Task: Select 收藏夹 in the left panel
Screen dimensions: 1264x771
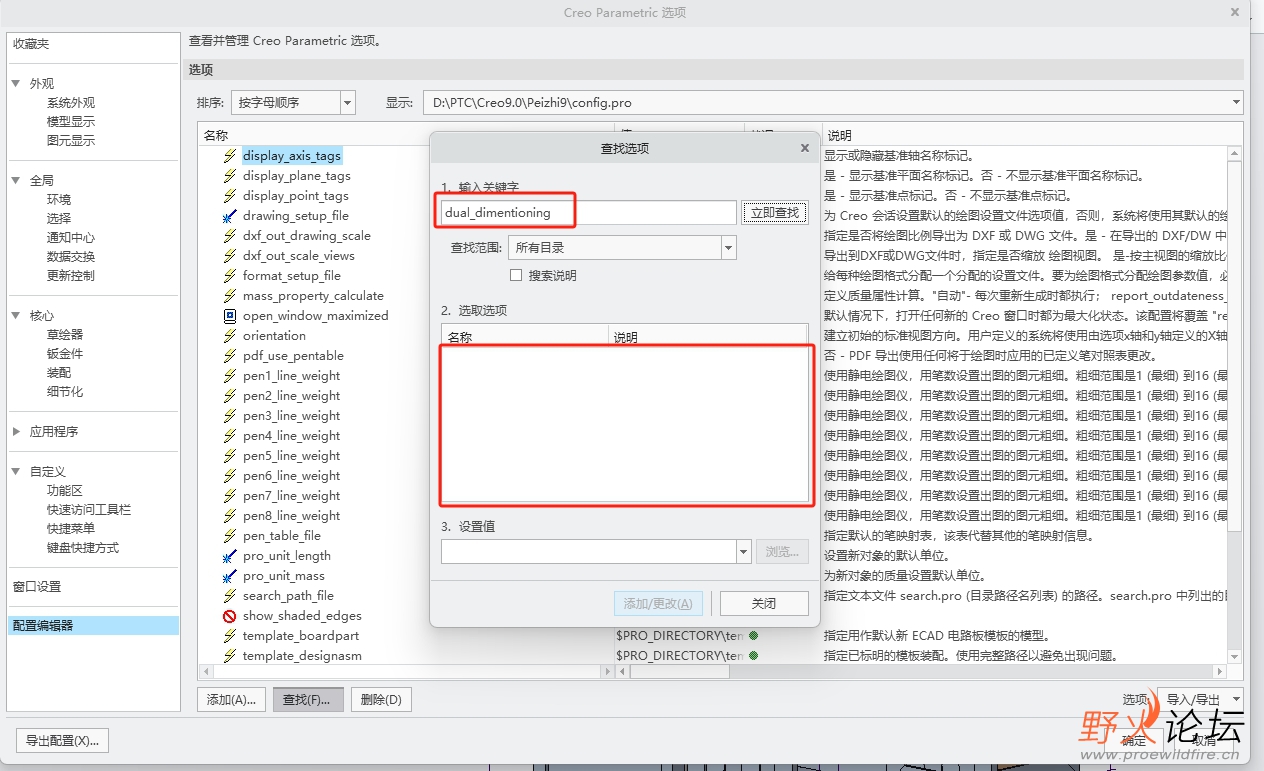Action: [30, 44]
